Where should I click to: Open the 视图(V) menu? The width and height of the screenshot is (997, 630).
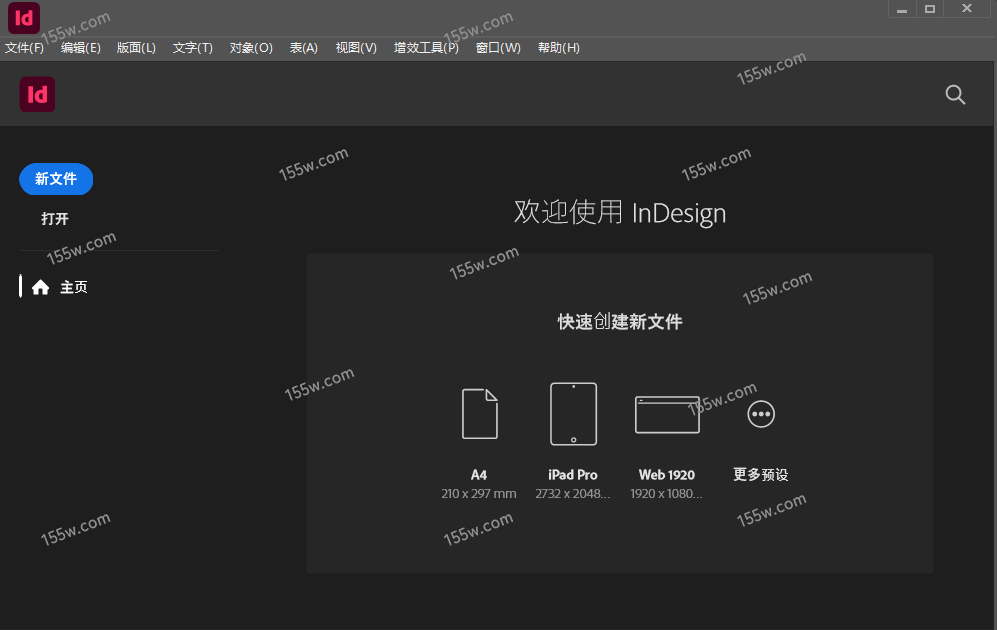coord(356,48)
